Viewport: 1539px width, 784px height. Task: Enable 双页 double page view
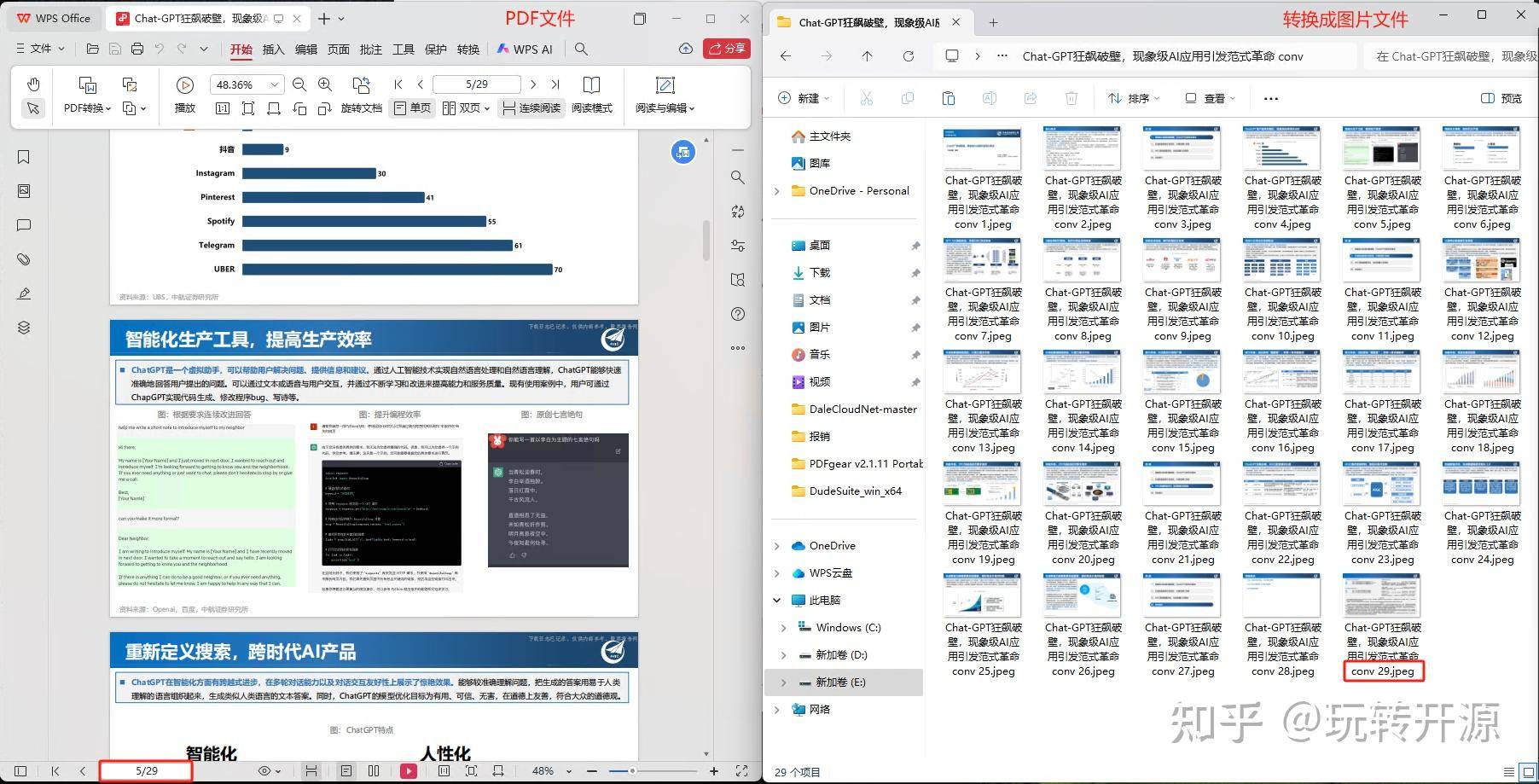coord(466,108)
